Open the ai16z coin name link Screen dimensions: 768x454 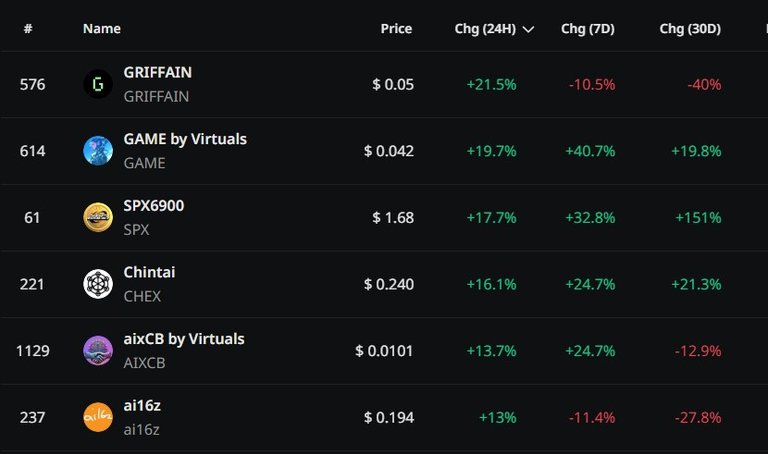coord(142,406)
